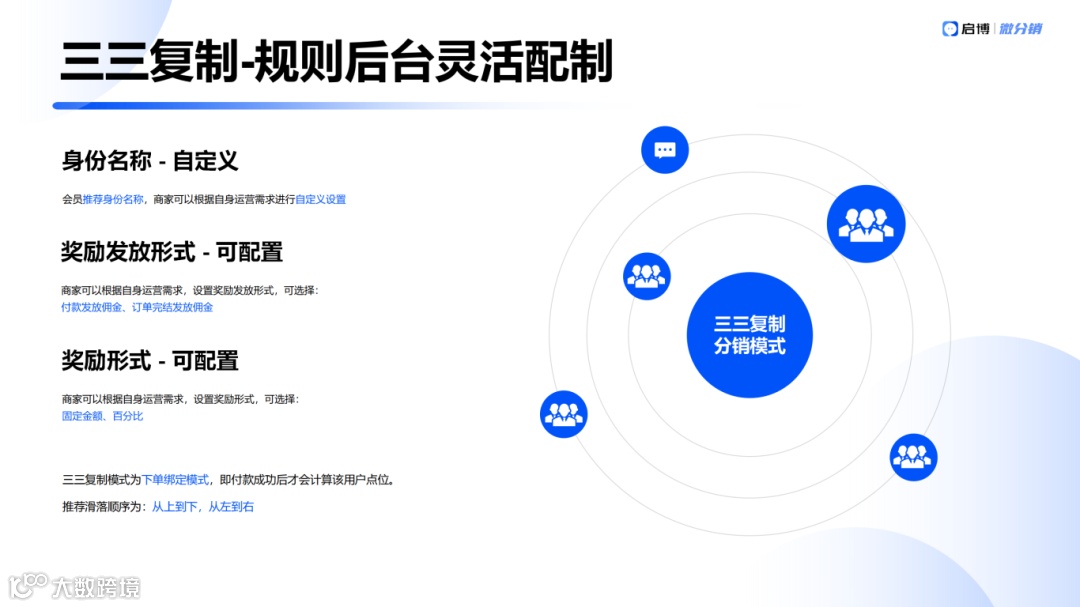Click the bottom-left people group icon

pyautogui.click(x=563, y=414)
